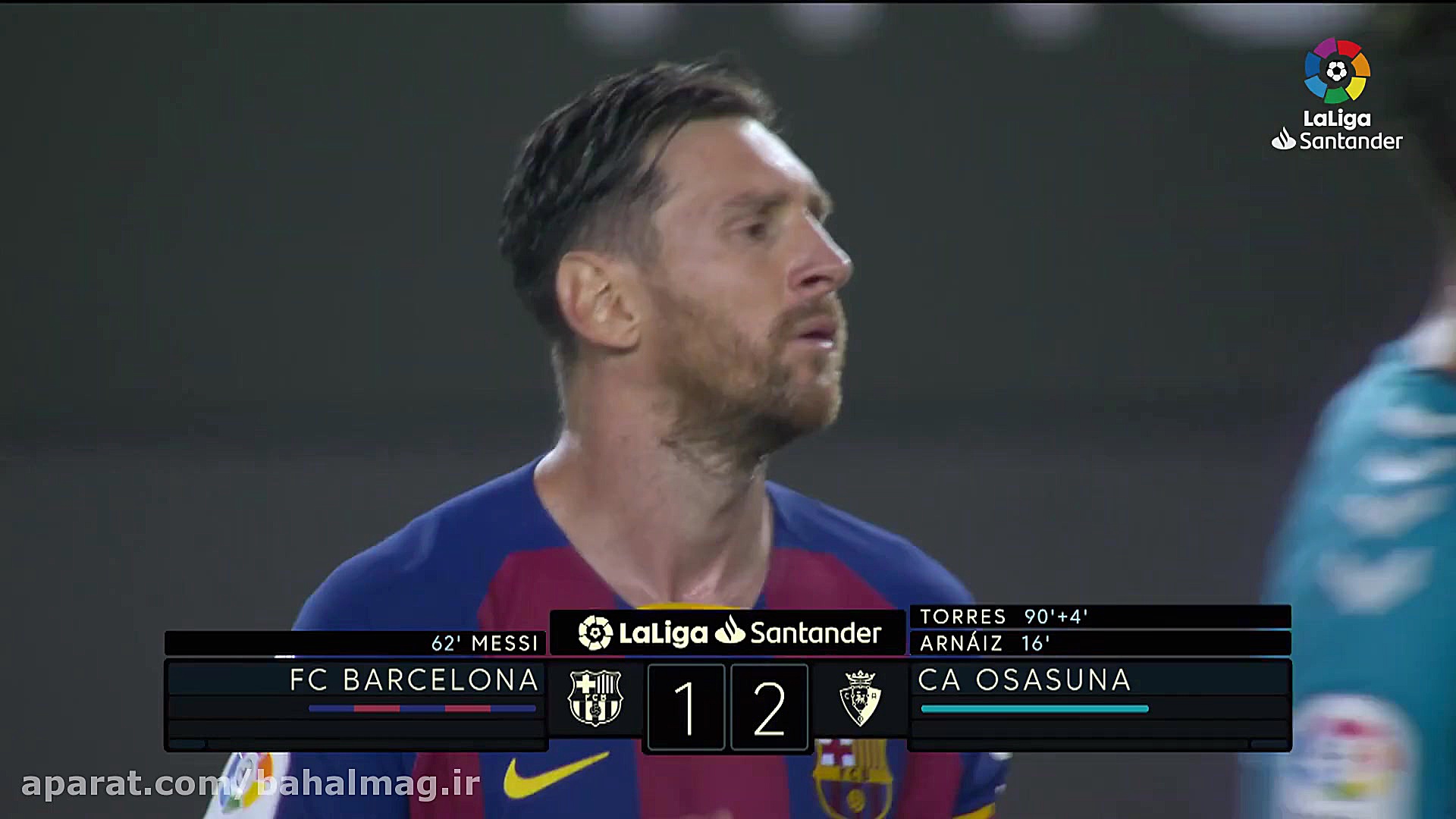Click the aparat.com/bahalmag.ir watermark link

251,783
